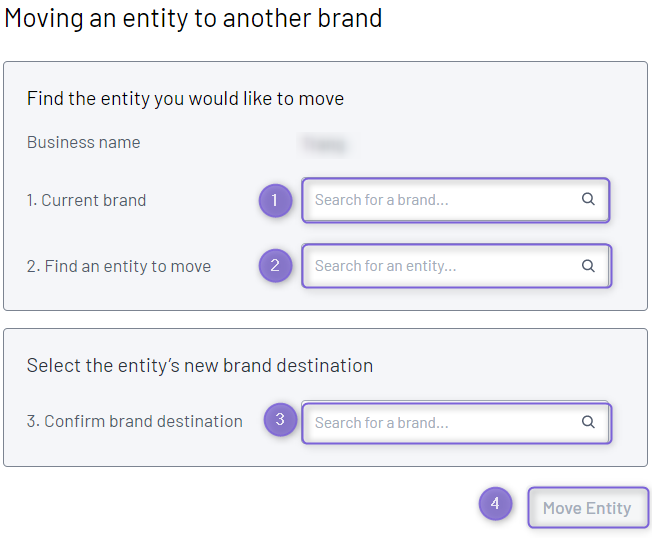Screen dimensions: 652x538
Task: Click the '3. Confirm brand destination' label
Action: click(135, 421)
